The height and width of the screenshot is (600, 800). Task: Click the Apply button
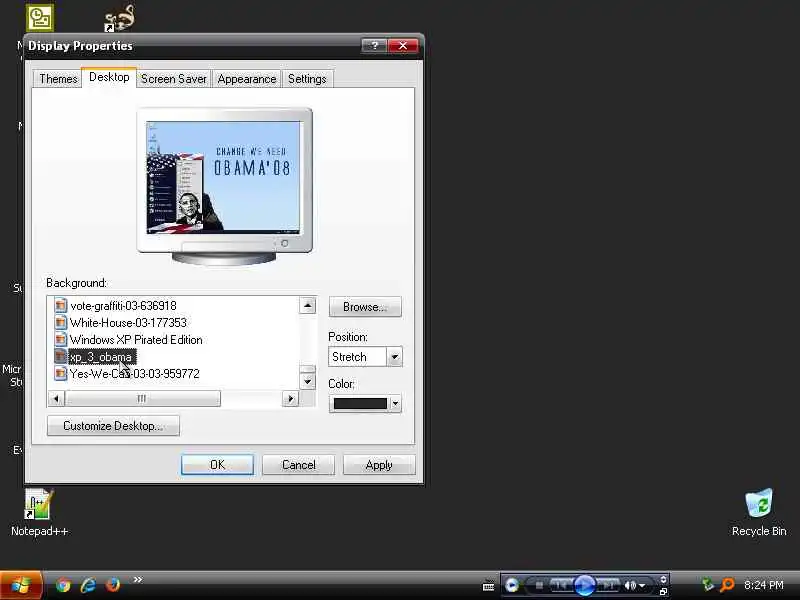(379, 465)
